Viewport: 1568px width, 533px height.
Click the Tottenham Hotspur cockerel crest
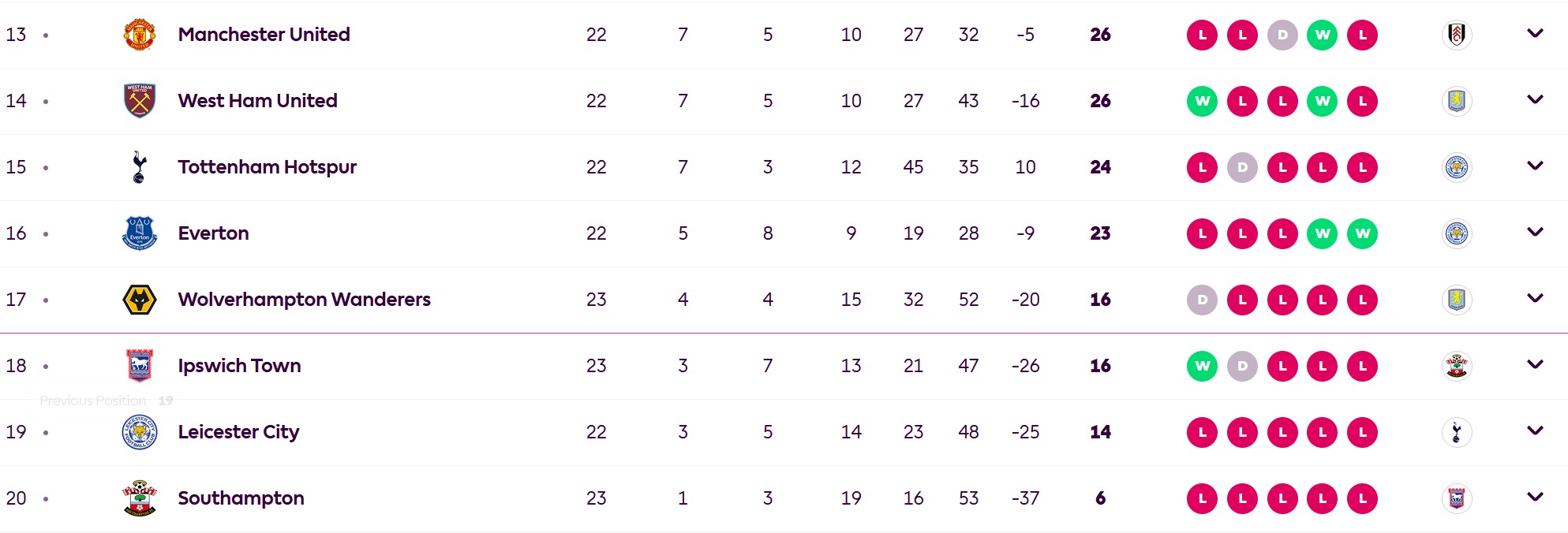[140, 167]
